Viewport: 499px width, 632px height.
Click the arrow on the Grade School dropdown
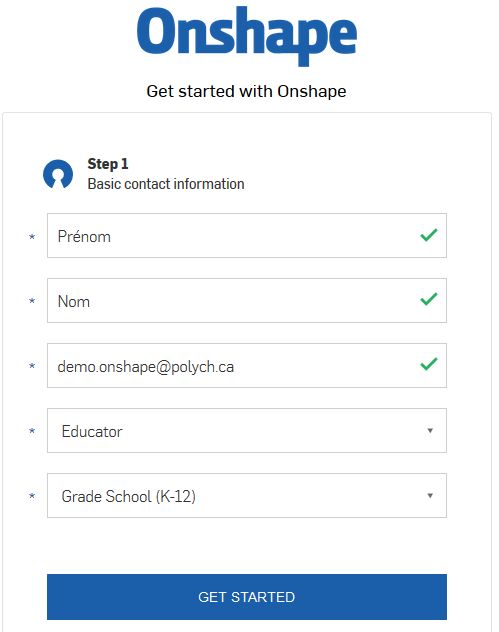430,495
